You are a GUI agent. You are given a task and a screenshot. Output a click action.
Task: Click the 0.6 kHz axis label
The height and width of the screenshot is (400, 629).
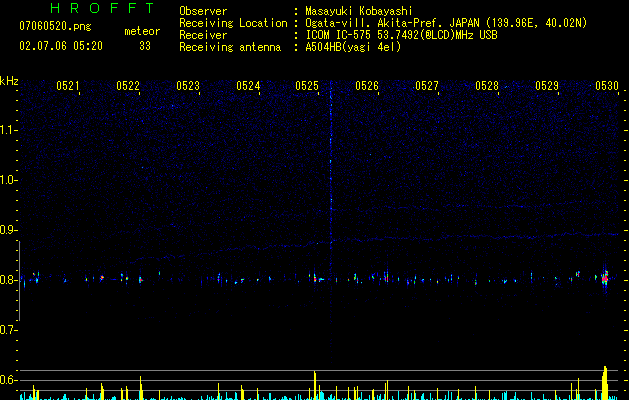8,380
